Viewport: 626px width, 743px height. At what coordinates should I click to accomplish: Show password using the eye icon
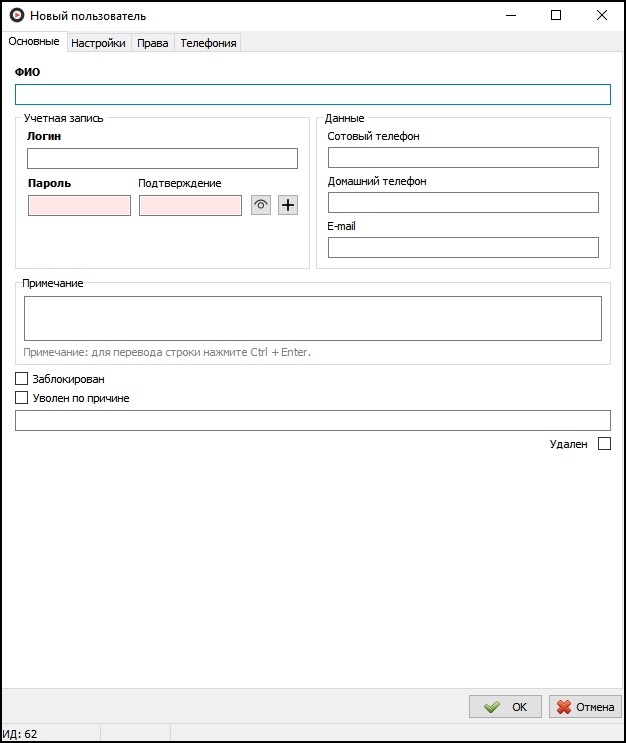(261, 205)
